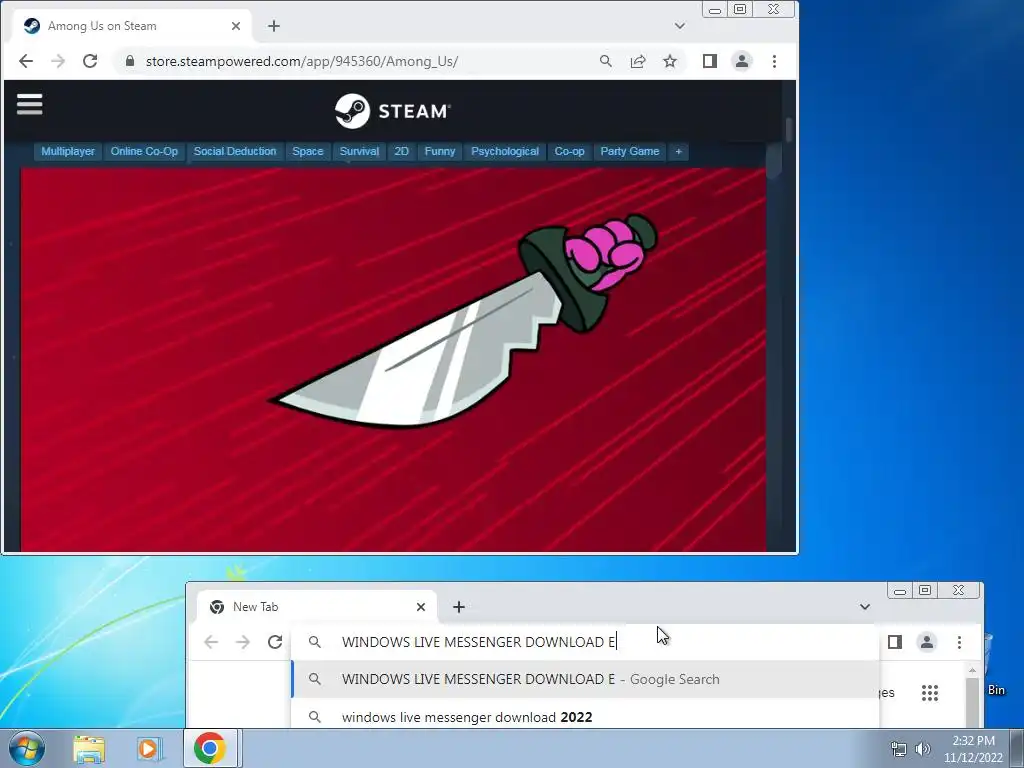Select the Party Game tag
The image size is (1024, 768).
pyautogui.click(x=630, y=152)
